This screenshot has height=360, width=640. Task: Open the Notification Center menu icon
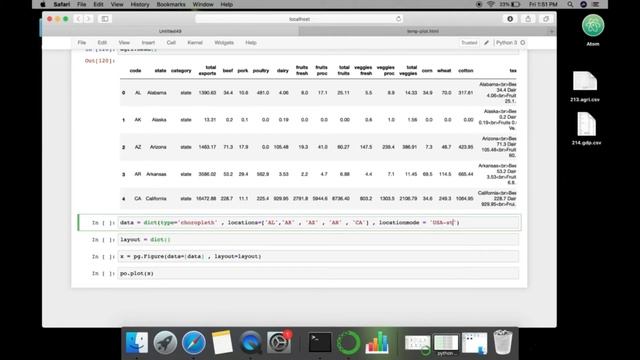point(596,4)
